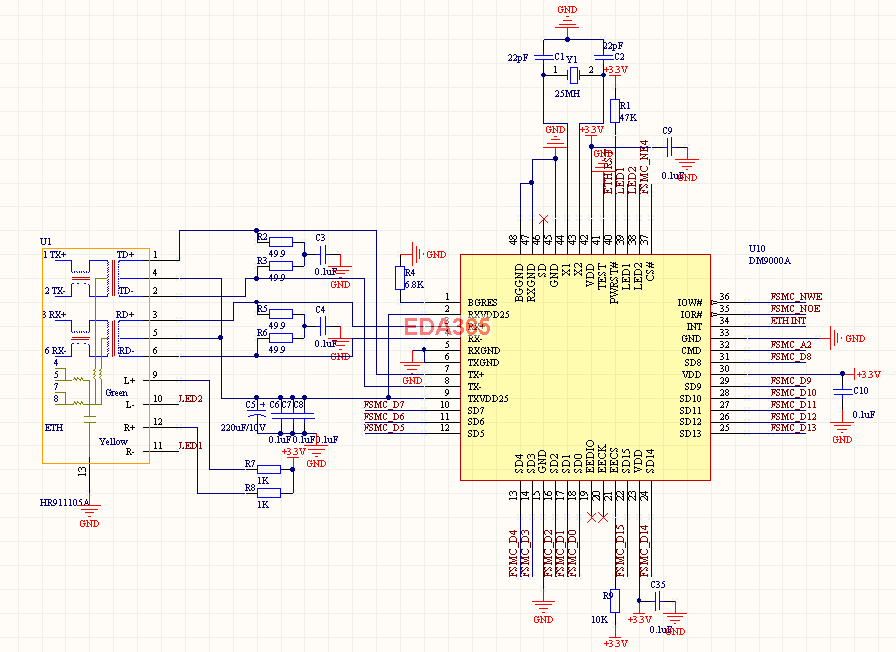The height and width of the screenshot is (652, 896).
Task: Click the DM9000A part name text
Action: 770,261
